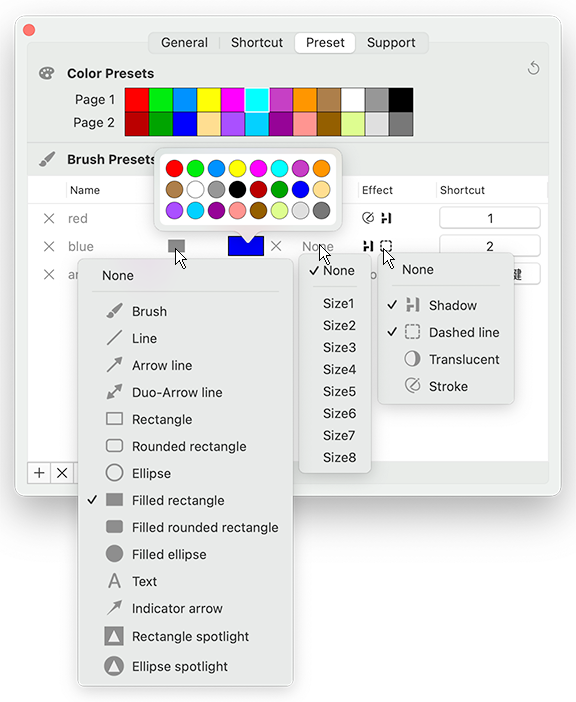Pick yellow circle in color popover
This screenshot has height=702, width=576.
tap(238, 168)
